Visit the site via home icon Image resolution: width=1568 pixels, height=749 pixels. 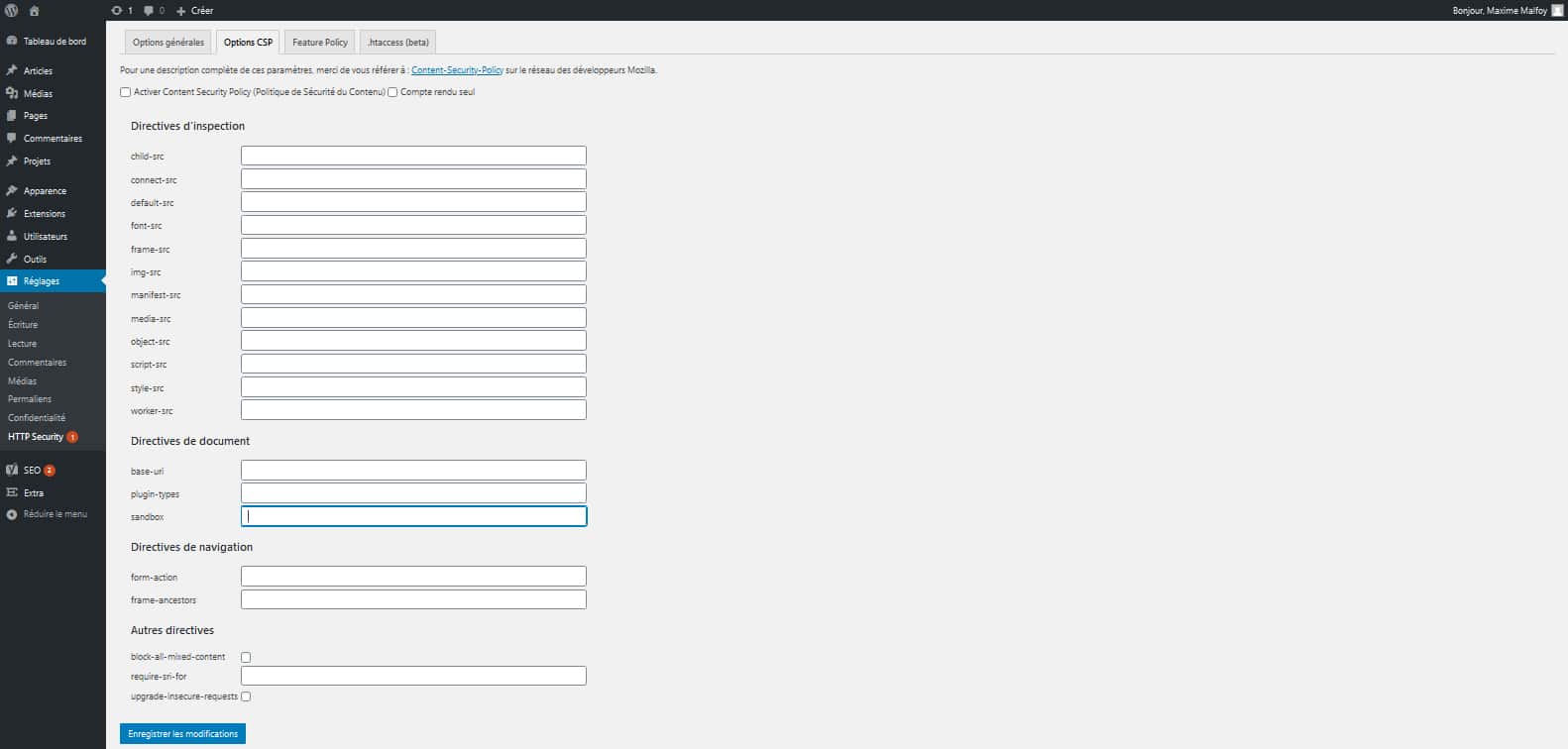coord(35,10)
